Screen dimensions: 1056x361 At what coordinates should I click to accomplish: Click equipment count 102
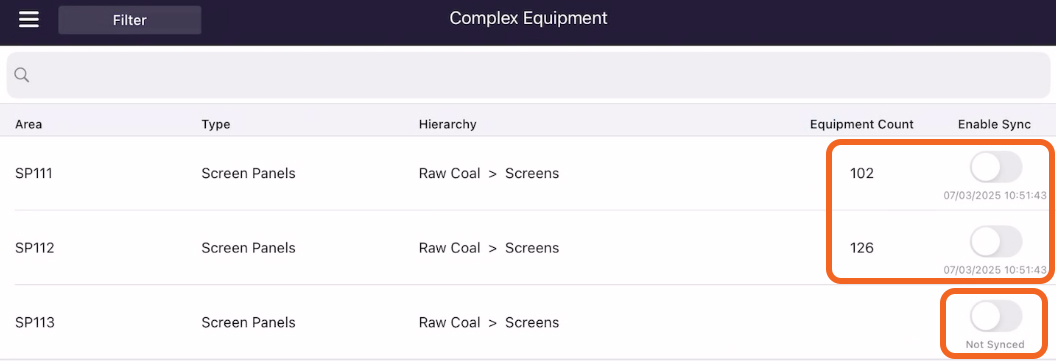tap(861, 174)
